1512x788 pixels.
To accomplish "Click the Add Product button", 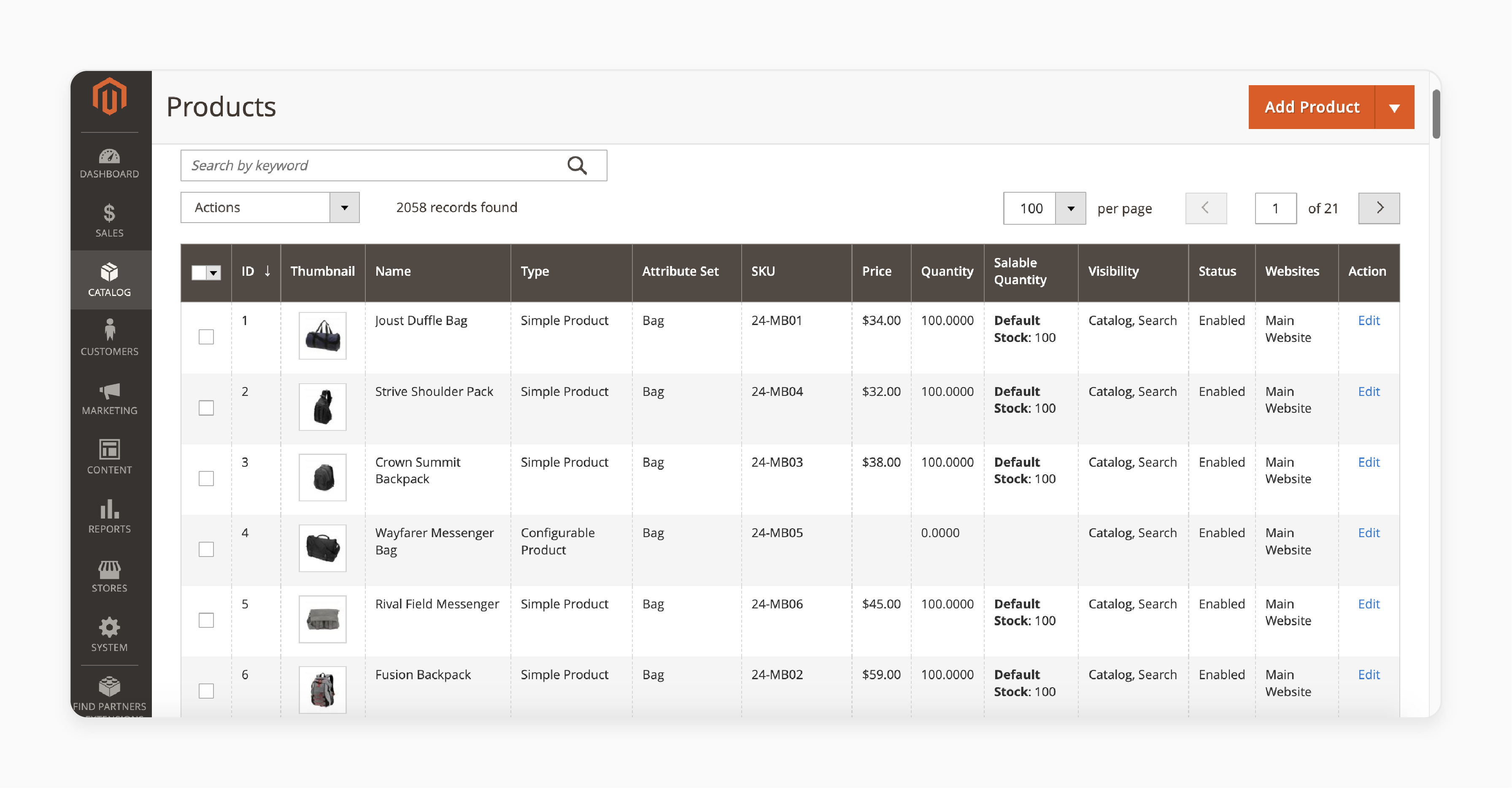I will click(1312, 108).
